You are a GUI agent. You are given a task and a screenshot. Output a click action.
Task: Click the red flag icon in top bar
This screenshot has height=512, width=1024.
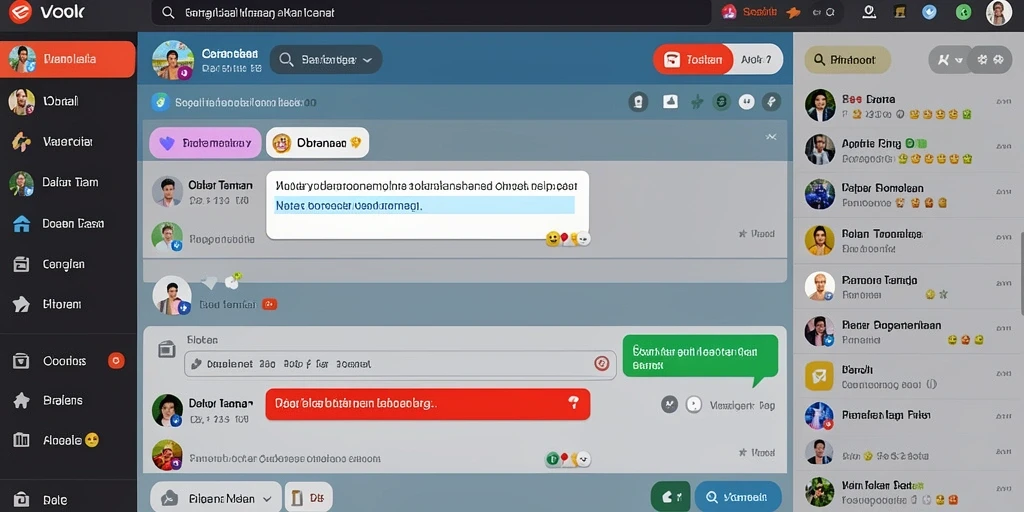(x=729, y=12)
